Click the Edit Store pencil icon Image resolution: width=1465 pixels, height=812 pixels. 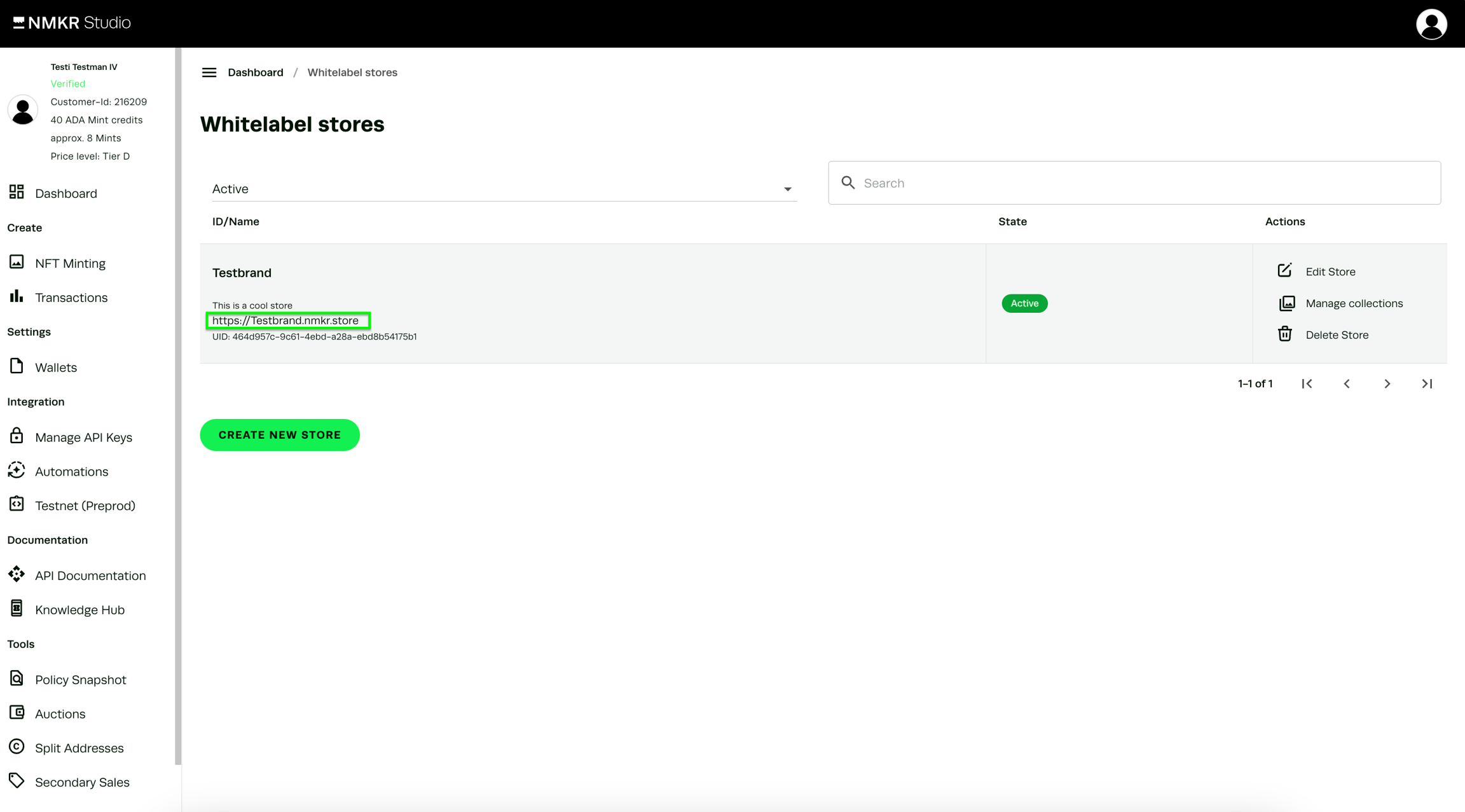[x=1284, y=271]
